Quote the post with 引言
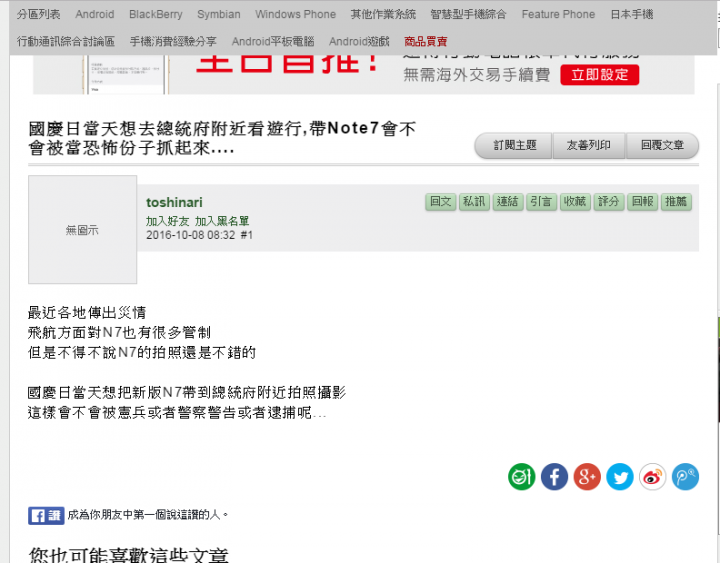The image size is (720, 563). point(541,202)
